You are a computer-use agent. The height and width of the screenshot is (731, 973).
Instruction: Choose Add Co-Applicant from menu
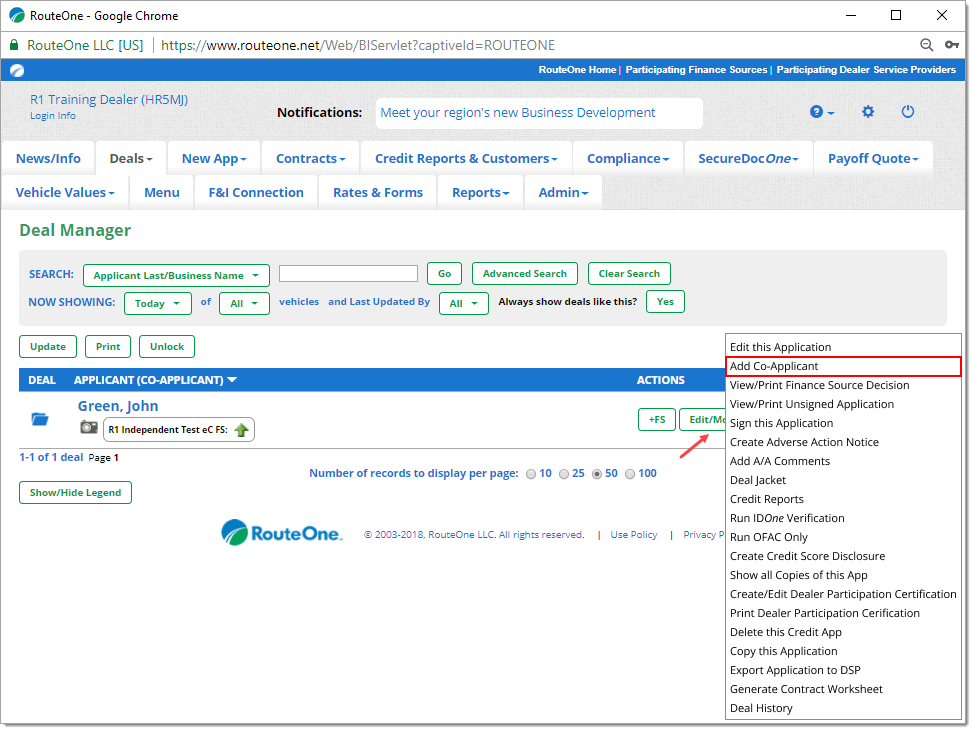pyautogui.click(x=843, y=366)
